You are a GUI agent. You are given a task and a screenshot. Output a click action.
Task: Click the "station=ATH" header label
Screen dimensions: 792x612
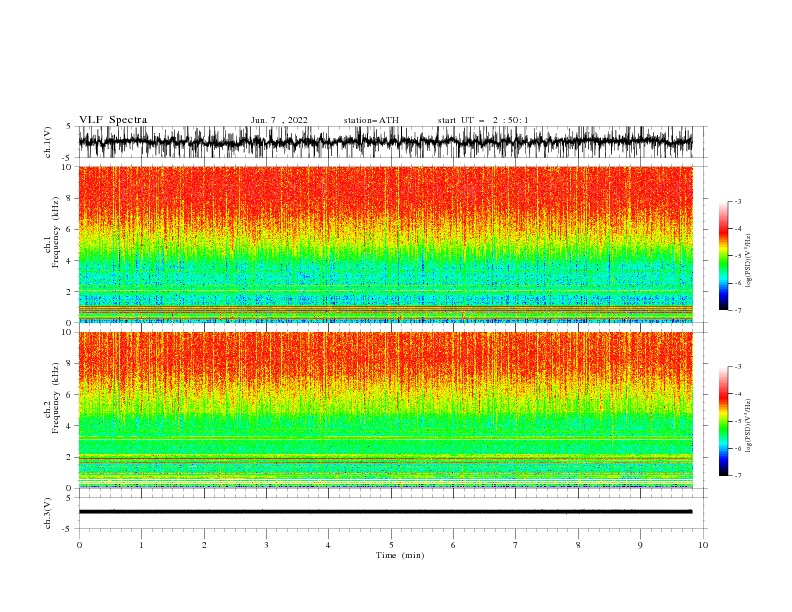click(x=371, y=120)
